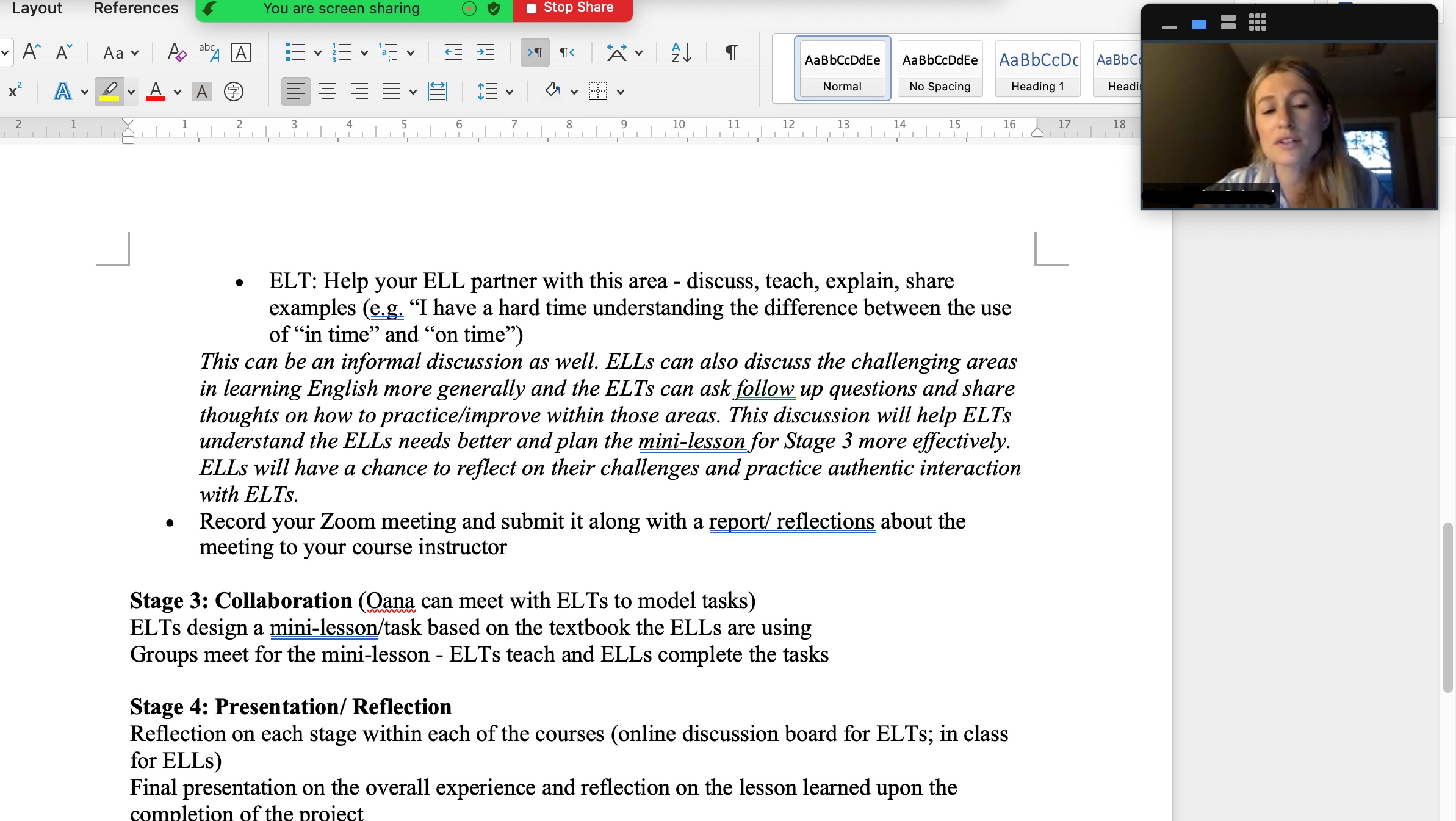The width and height of the screenshot is (1456, 821).
Task: Click the Zoom encryption shield icon
Action: coord(494,9)
